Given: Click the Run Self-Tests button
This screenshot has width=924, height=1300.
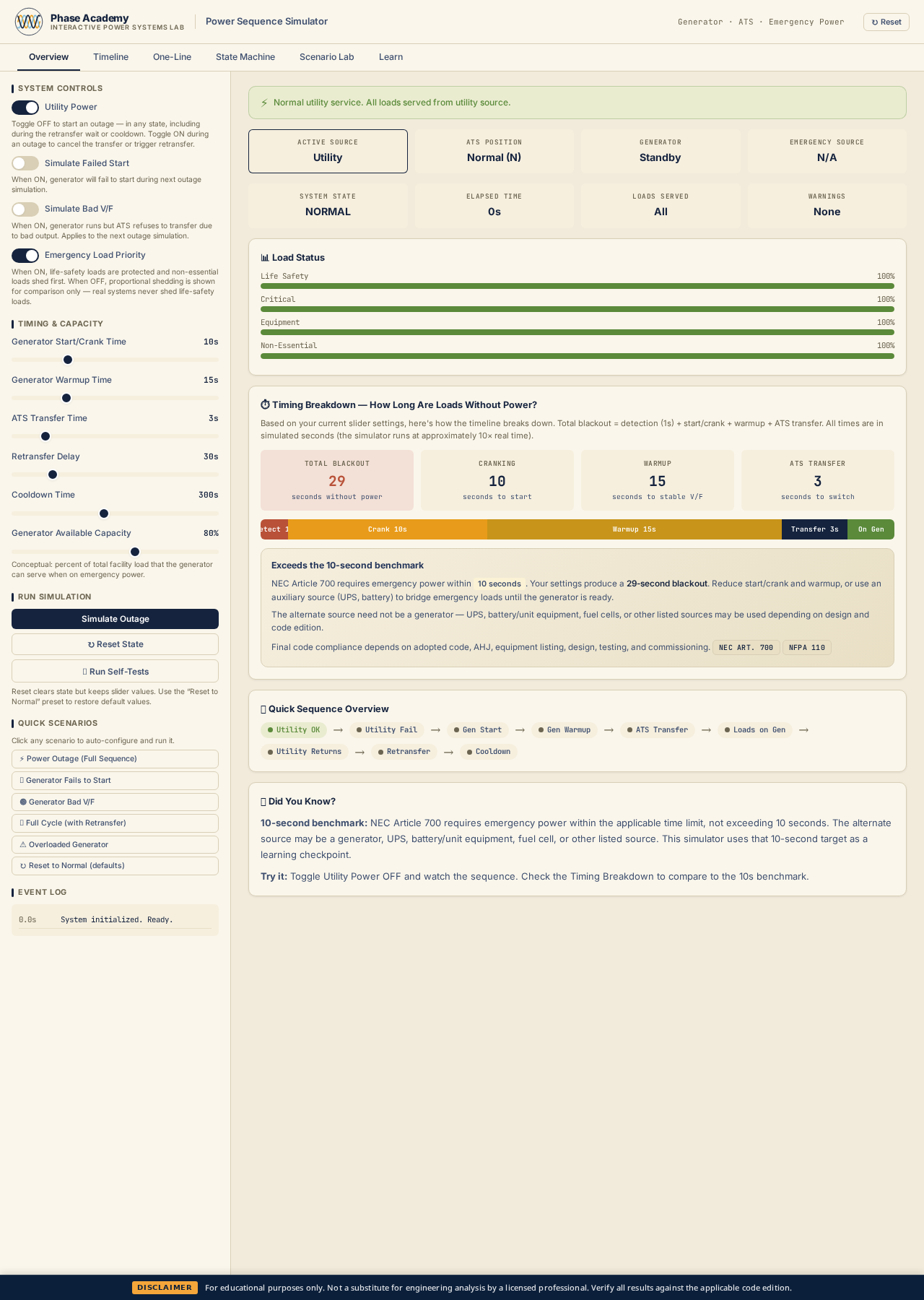Looking at the screenshot, I should 115,671.
